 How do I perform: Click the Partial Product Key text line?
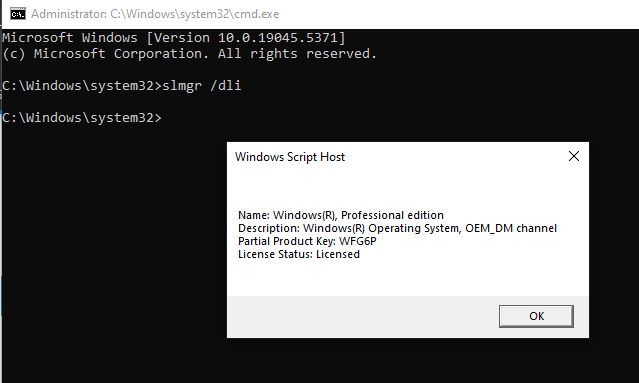click(307, 241)
